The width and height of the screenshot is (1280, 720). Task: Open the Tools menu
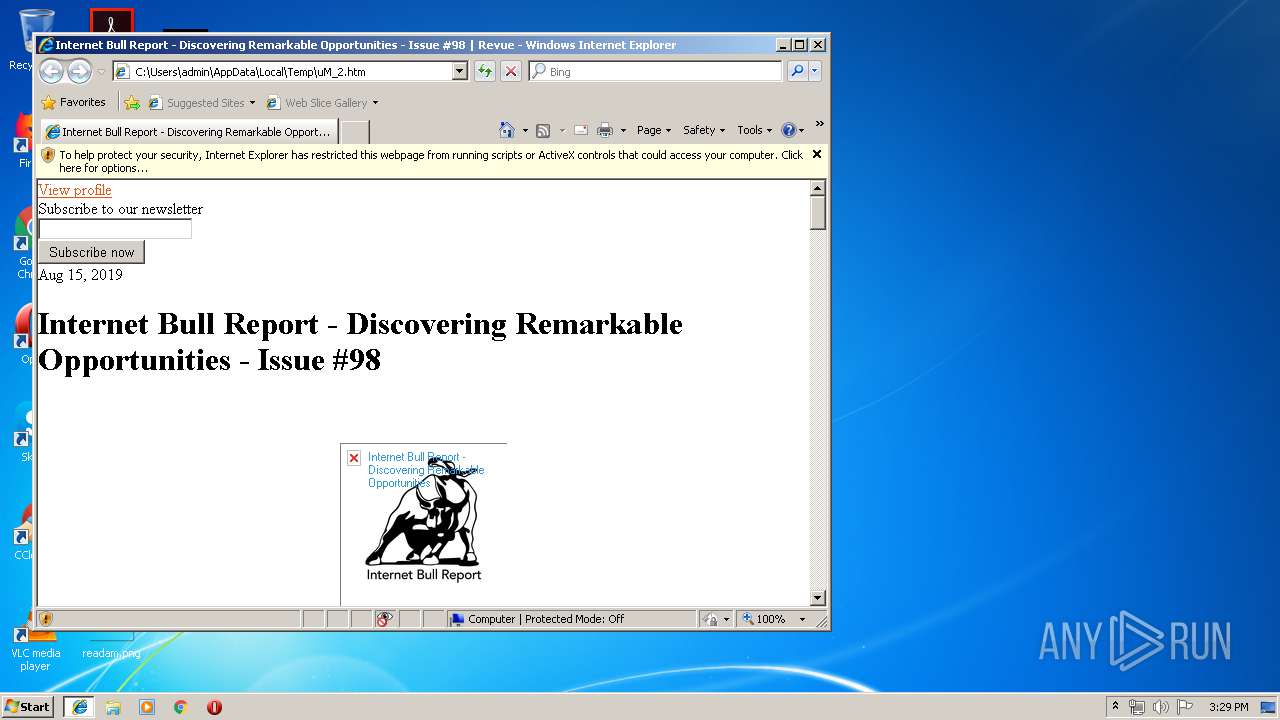tap(754, 130)
